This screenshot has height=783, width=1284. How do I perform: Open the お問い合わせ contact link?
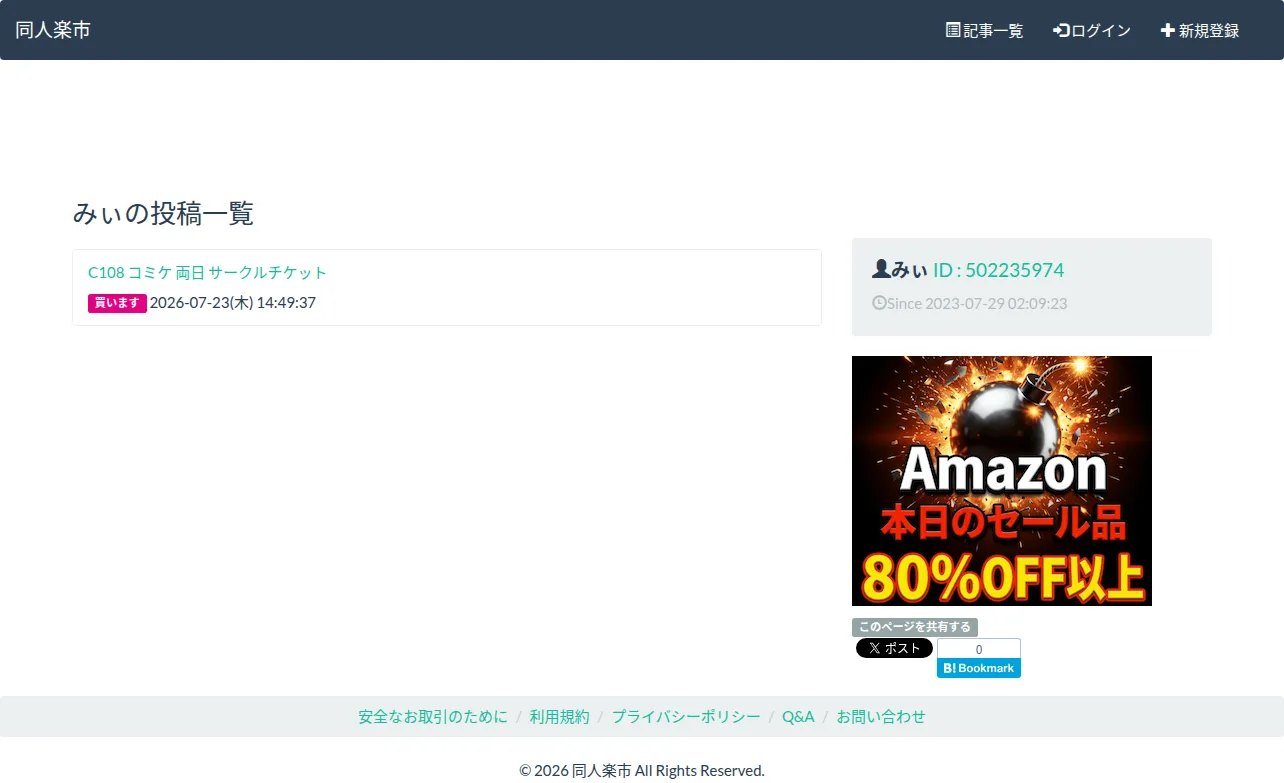pyautogui.click(x=881, y=716)
